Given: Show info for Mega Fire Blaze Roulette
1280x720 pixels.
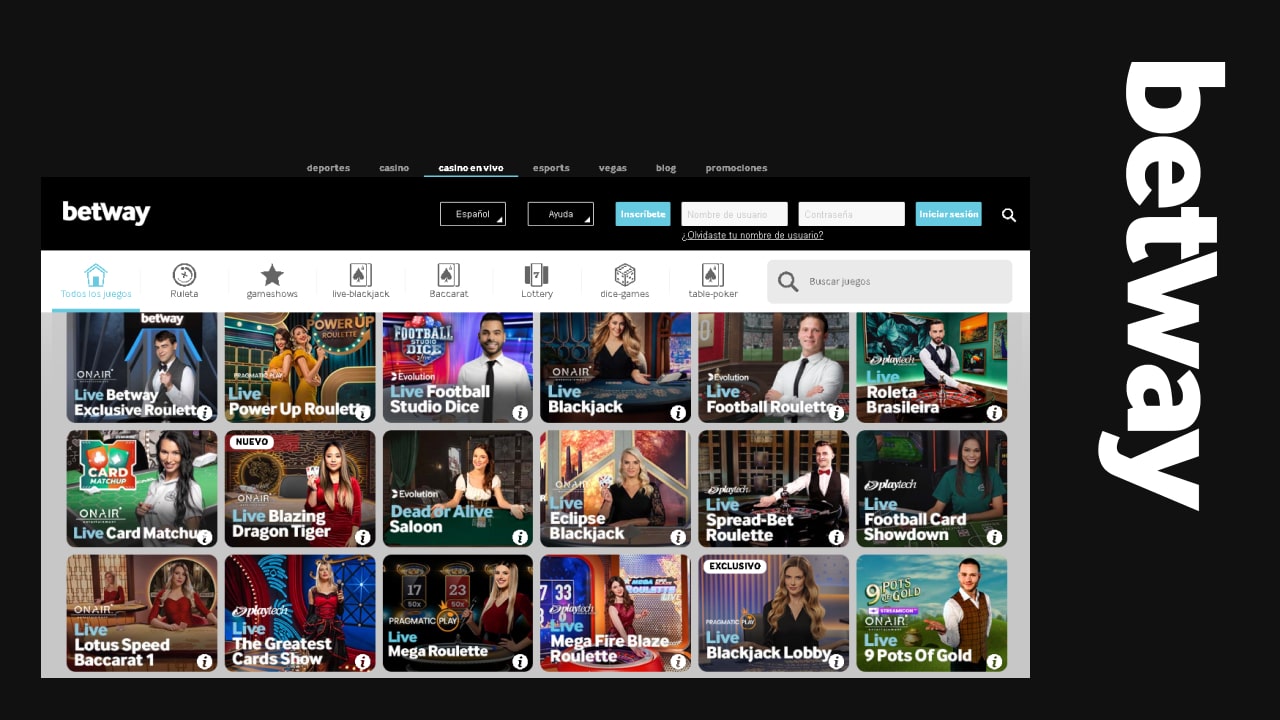Looking at the screenshot, I should coord(678,661).
